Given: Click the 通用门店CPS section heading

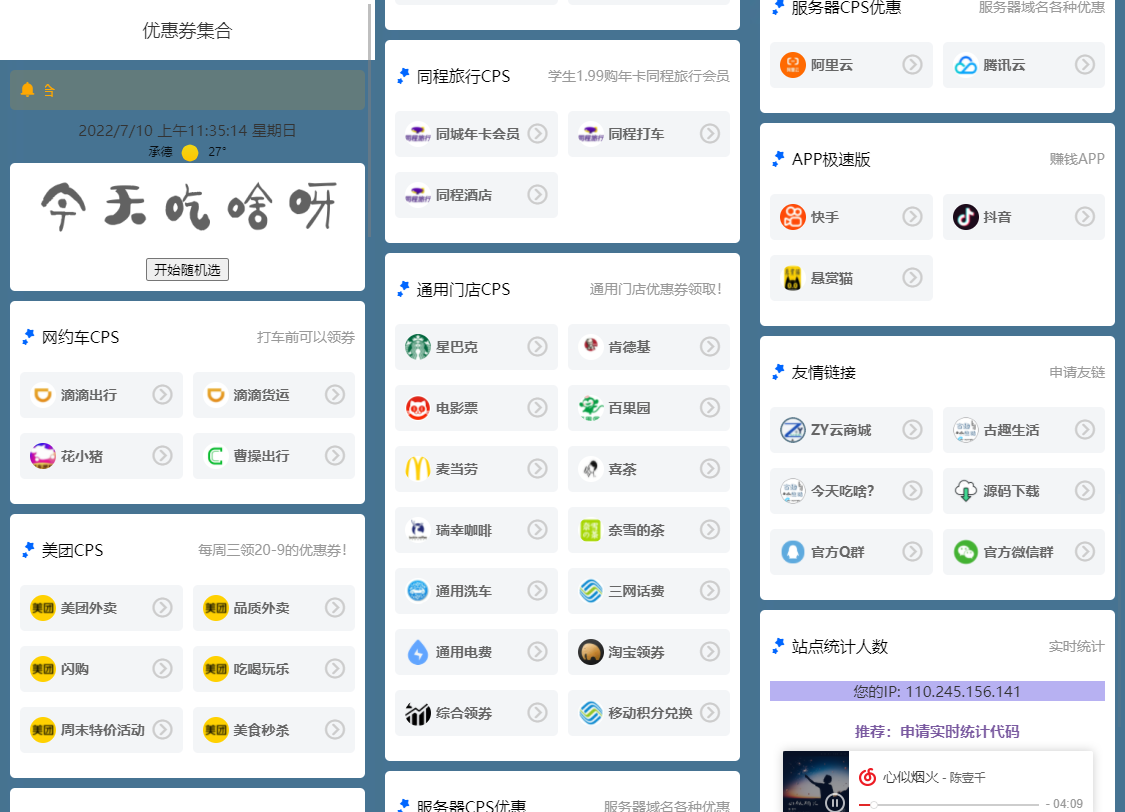Looking at the screenshot, I should [463, 289].
